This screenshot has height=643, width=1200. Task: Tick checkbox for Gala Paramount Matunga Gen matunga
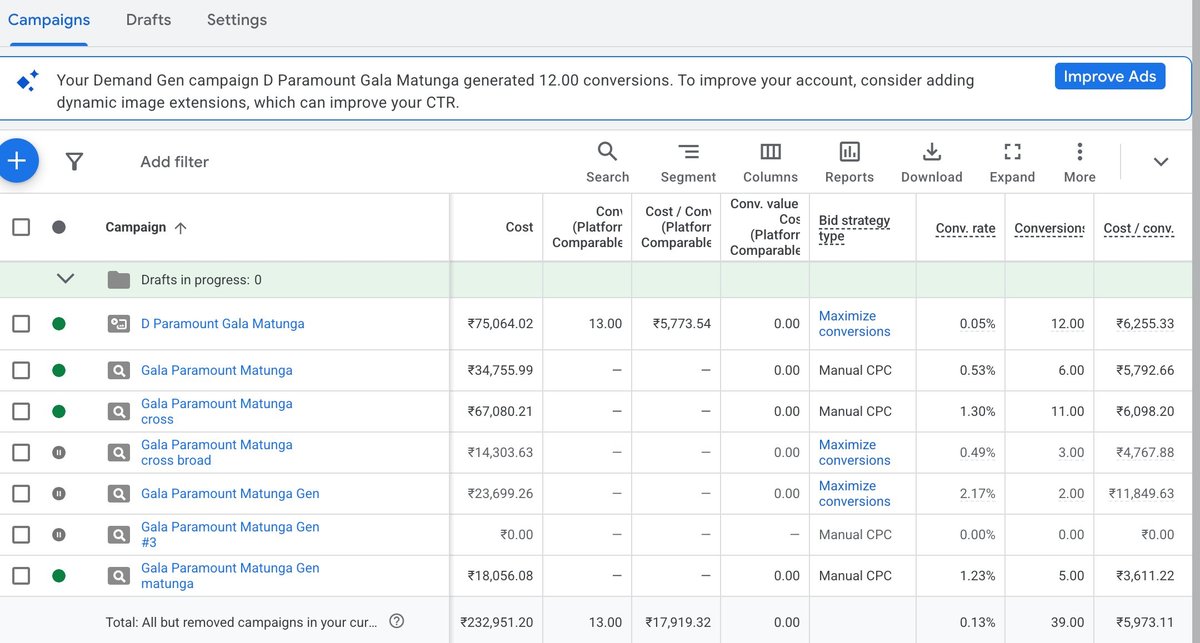pyautogui.click(x=21, y=575)
